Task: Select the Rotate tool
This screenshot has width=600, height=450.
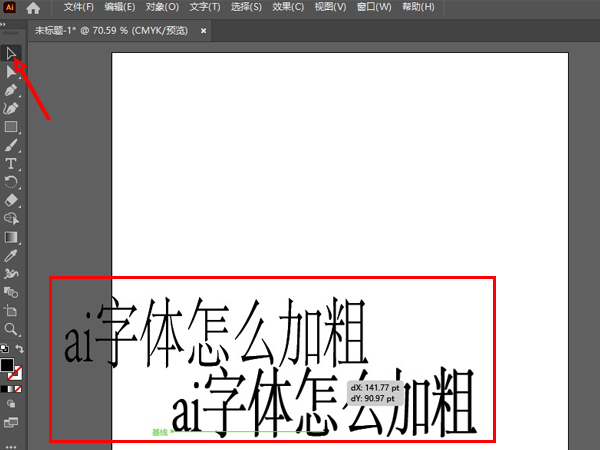Action: pos(11,182)
